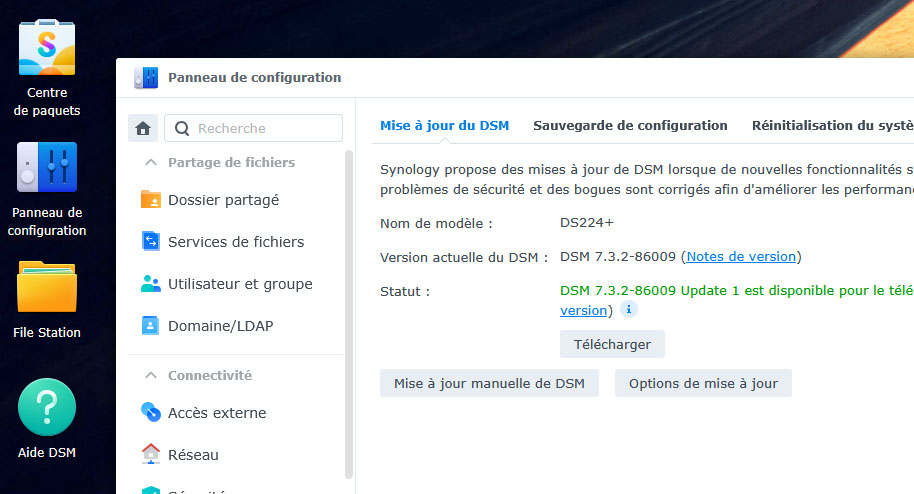Focus the Recherche search field

tap(254, 128)
